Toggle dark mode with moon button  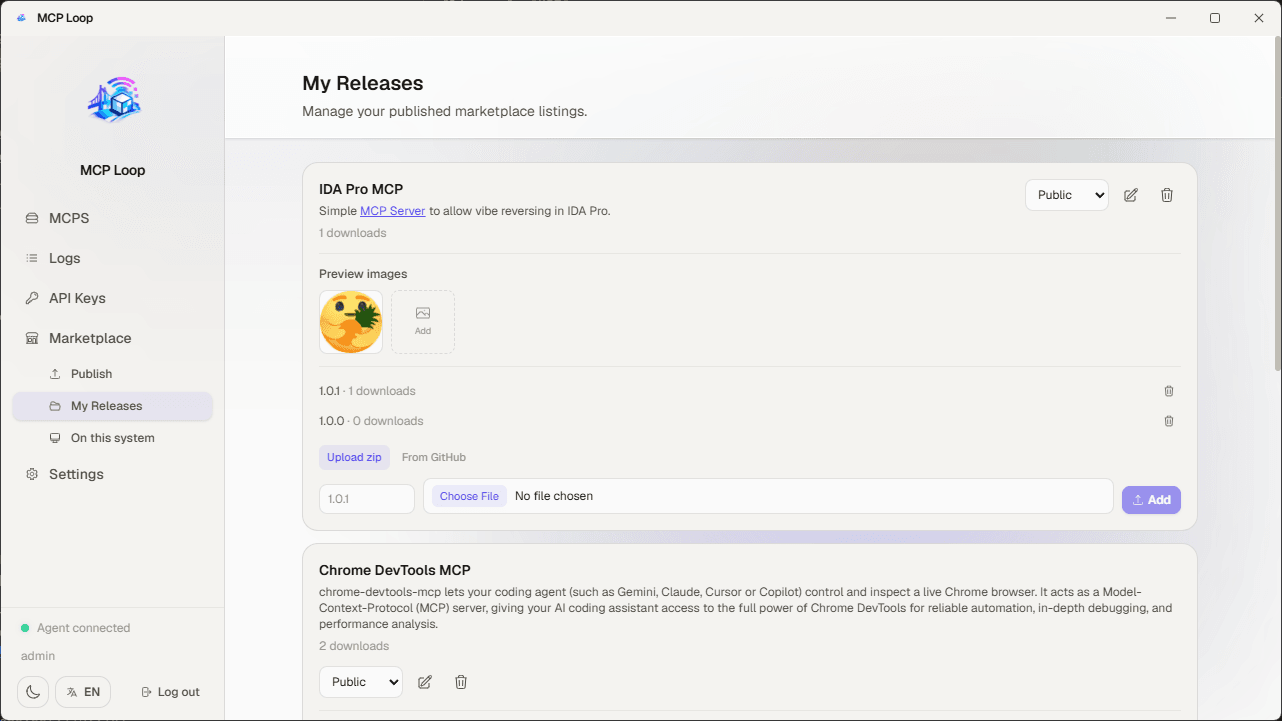click(x=33, y=692)
